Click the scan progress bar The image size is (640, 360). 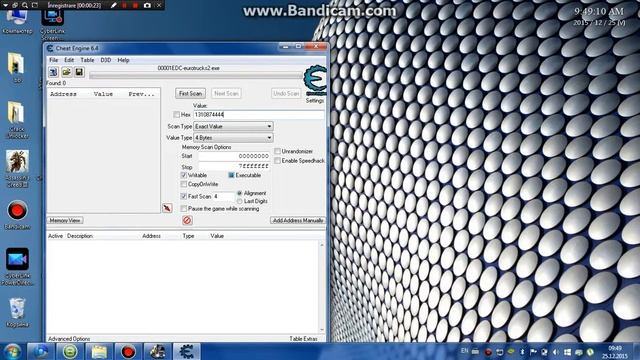(196, 76)
